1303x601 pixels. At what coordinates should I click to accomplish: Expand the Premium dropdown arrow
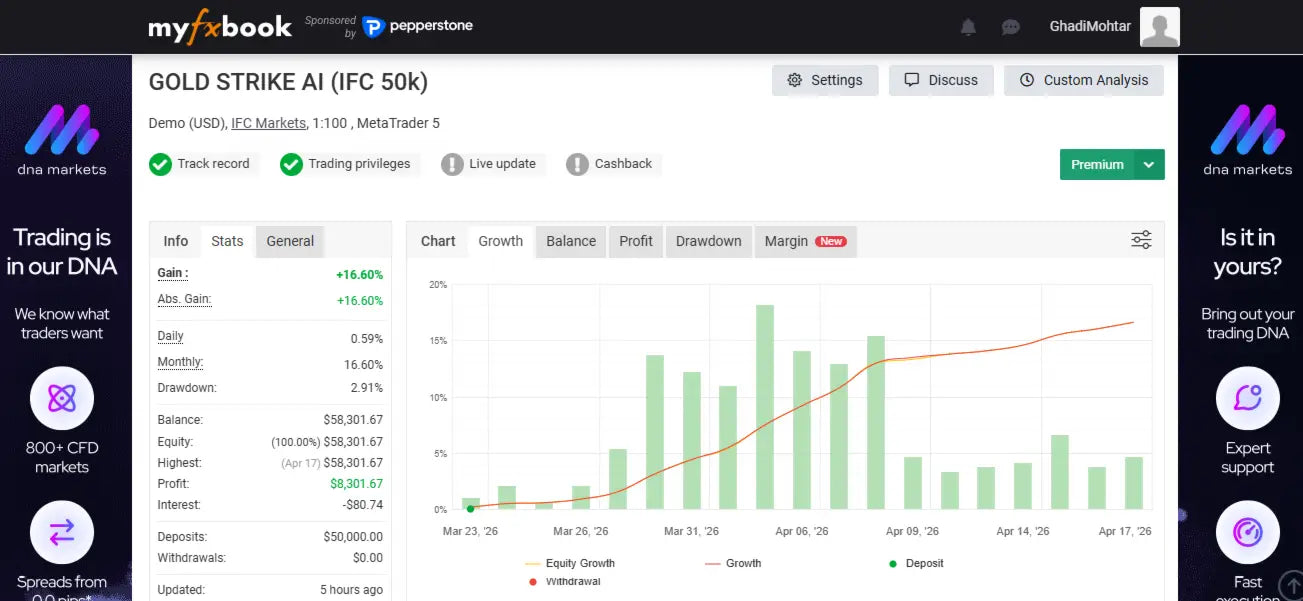click(1149, 165)
